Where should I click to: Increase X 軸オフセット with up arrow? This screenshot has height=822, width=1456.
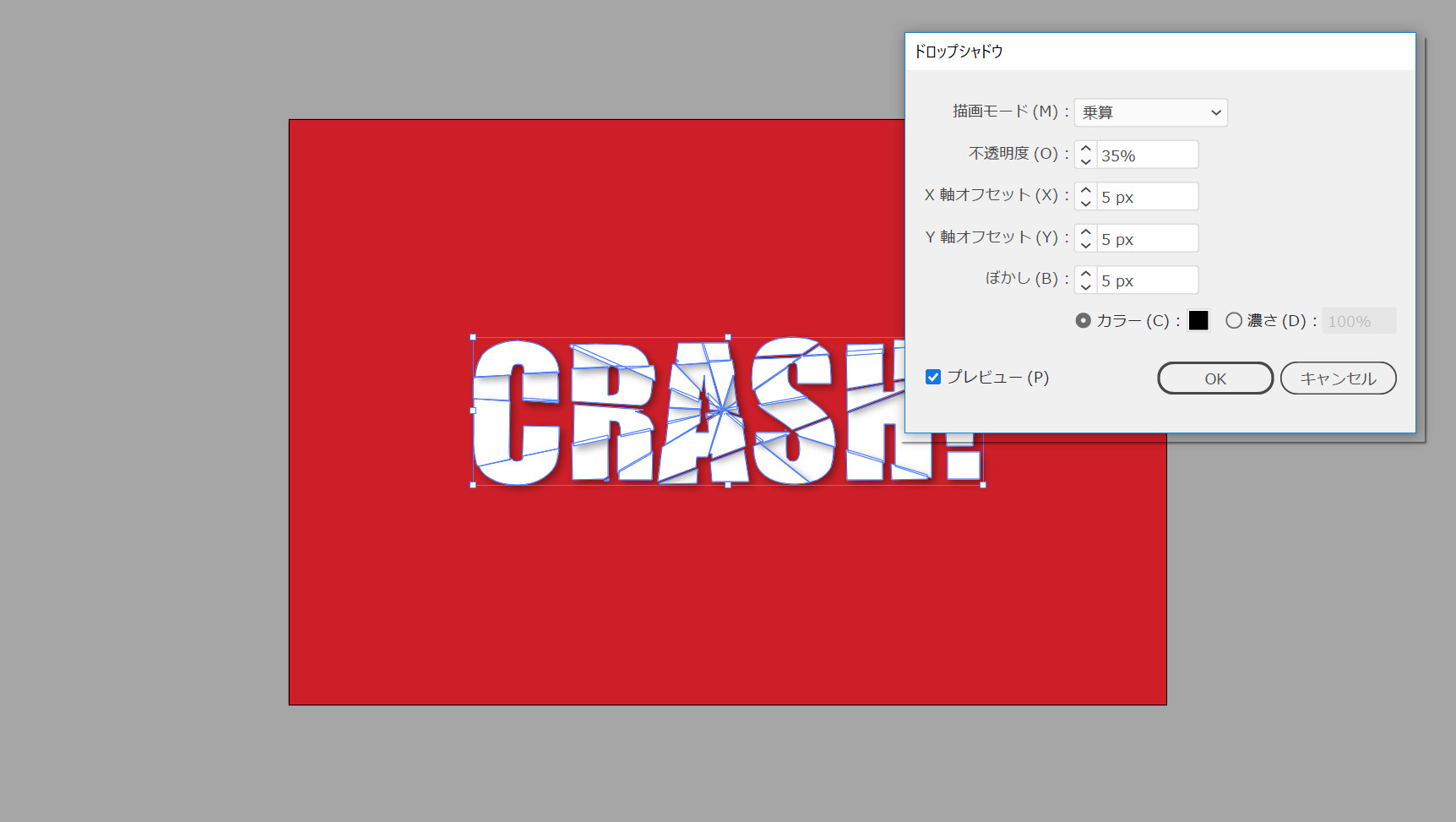1086,191
